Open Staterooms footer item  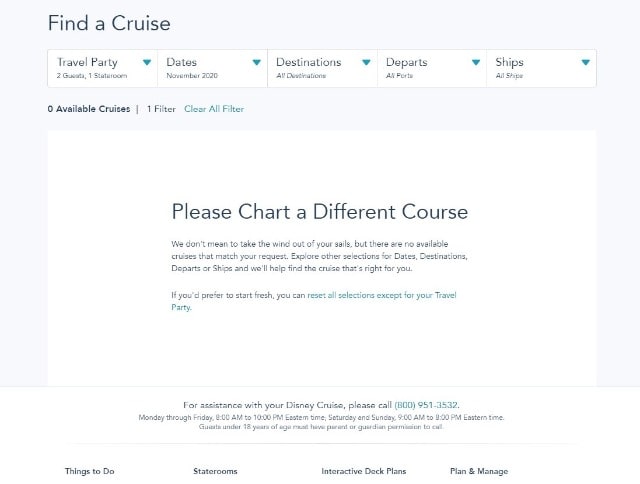coord(215,471)
